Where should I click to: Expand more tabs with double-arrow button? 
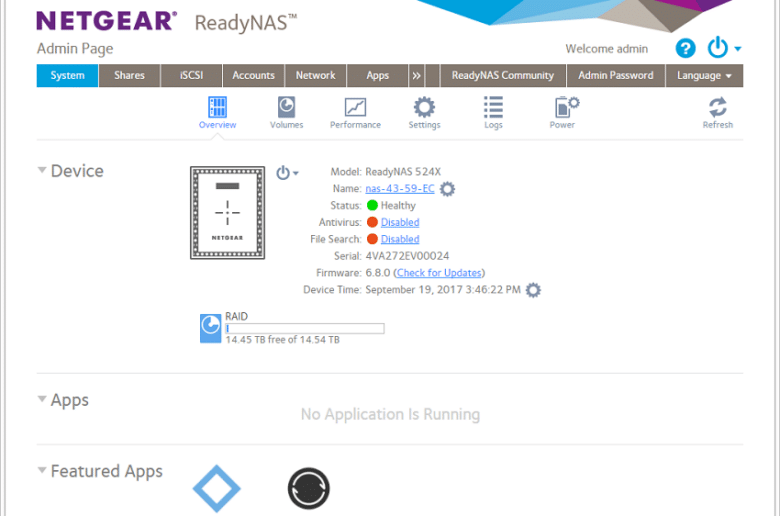click(x=416, y=76)
